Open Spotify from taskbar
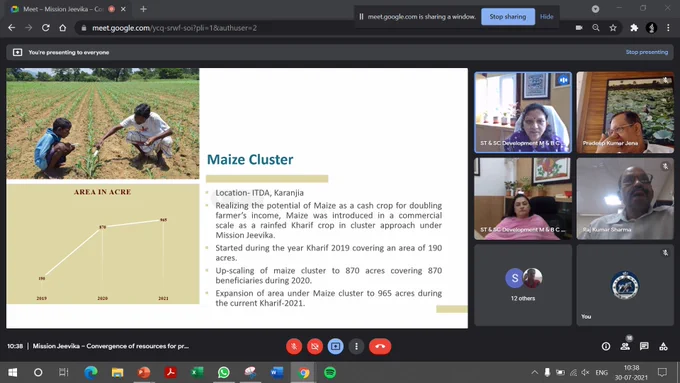 pos(330,372)
